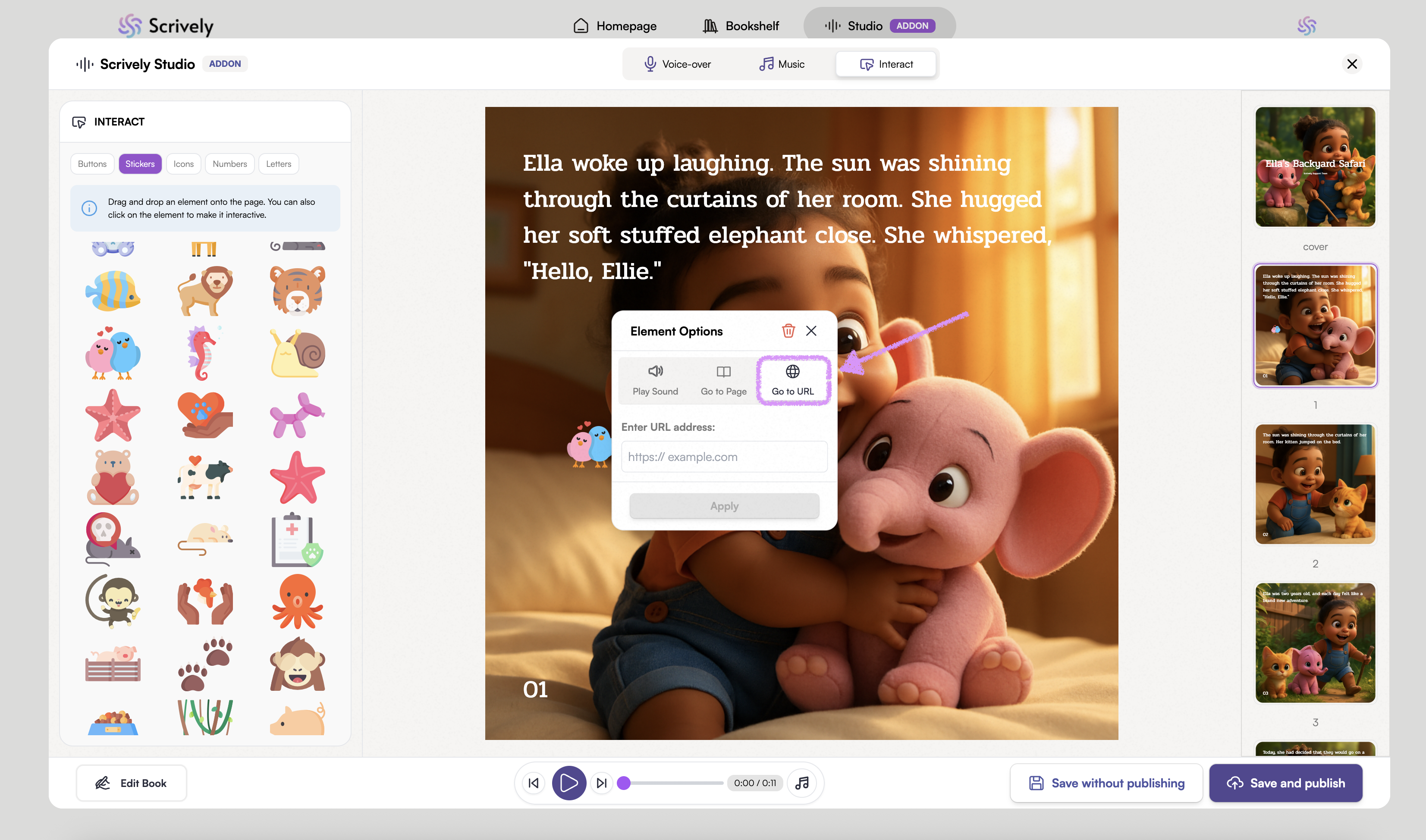Select the Go to Page action option
This screenshot has height=840, width=1426.
click(723, 380)
